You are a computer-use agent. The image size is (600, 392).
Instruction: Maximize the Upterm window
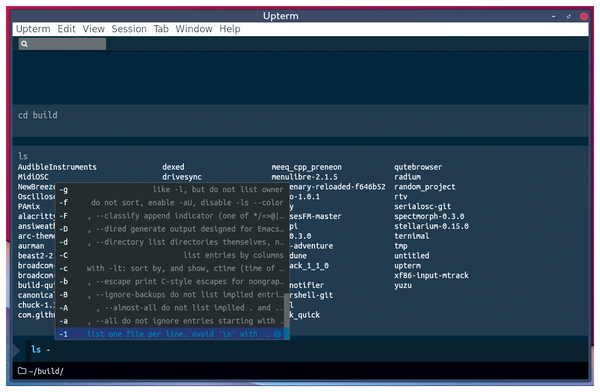(x=569, y=16)
